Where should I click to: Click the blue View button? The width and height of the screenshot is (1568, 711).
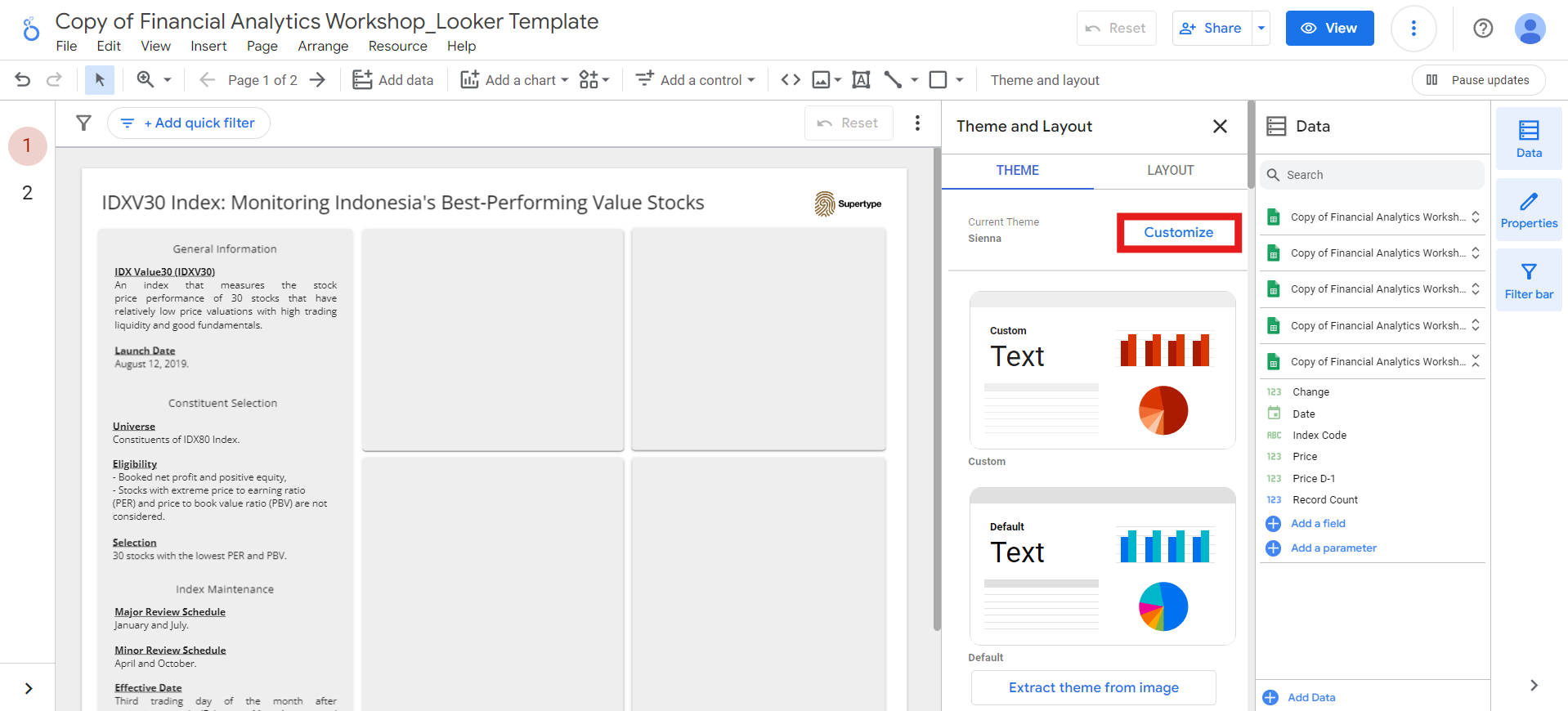(x=1329, y=29)
